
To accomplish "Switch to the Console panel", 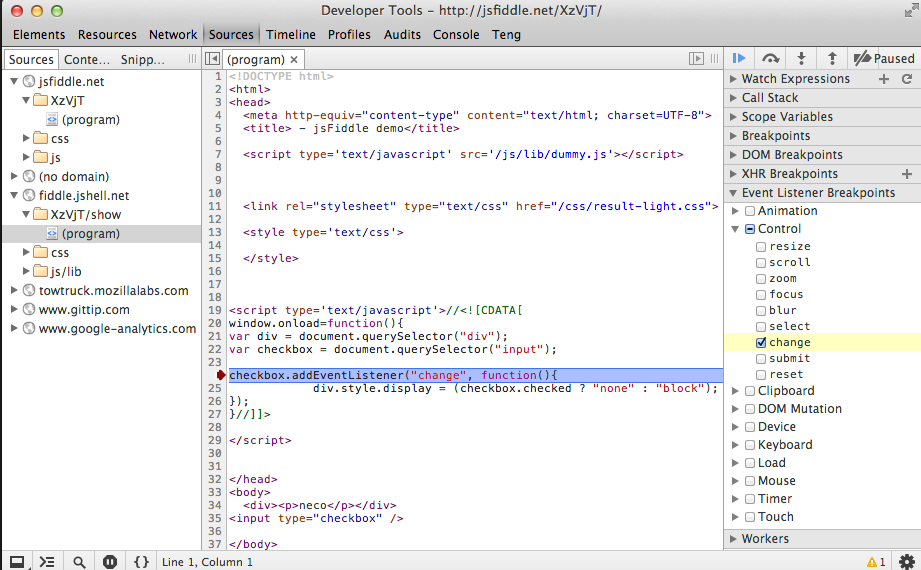I will point(456,35).
